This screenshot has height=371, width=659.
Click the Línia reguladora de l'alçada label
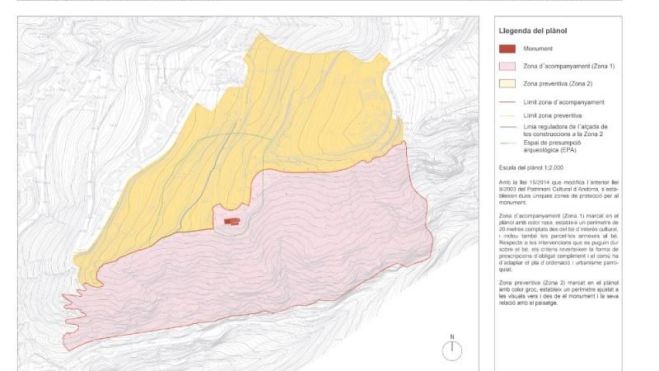click(x=565, y=130)
